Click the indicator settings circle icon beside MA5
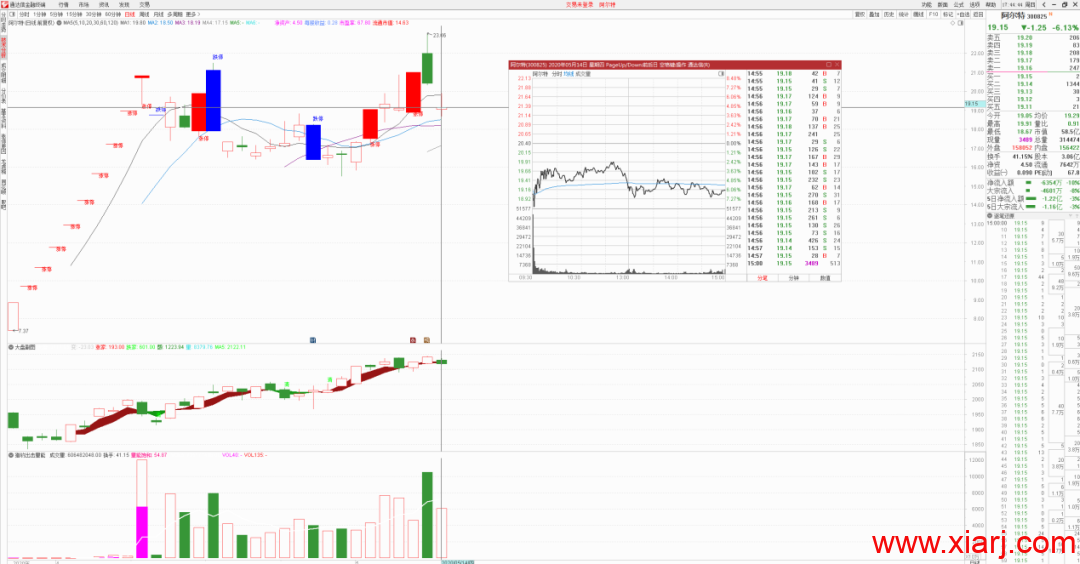 59,23
